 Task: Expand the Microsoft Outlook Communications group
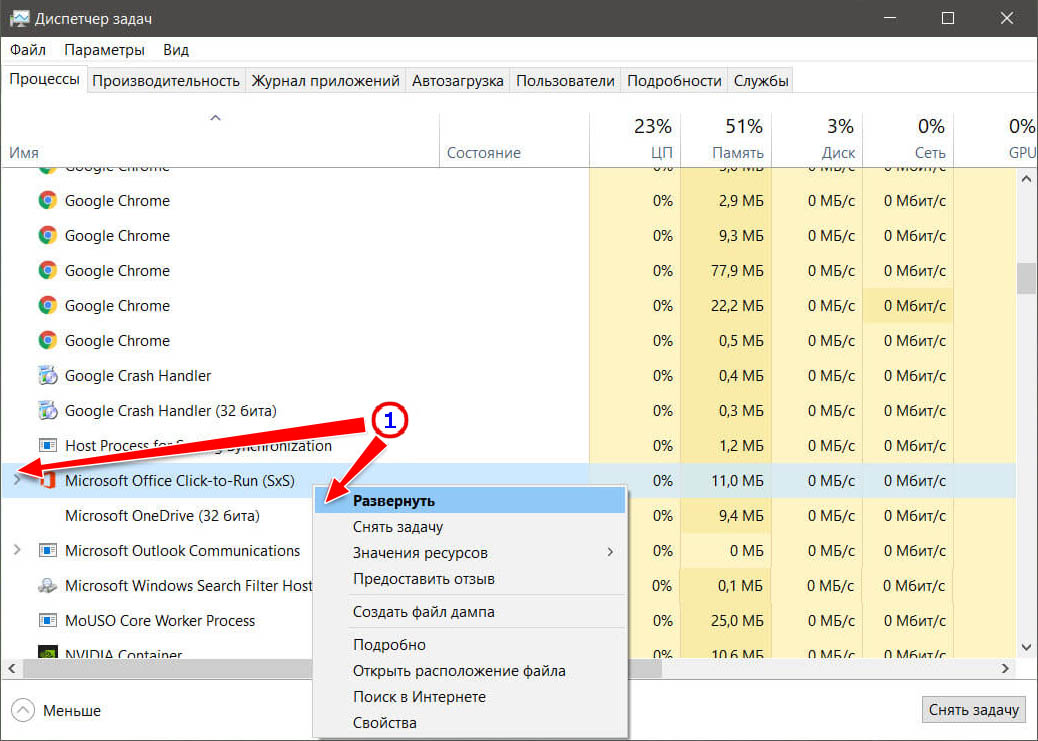coord(17,550)
